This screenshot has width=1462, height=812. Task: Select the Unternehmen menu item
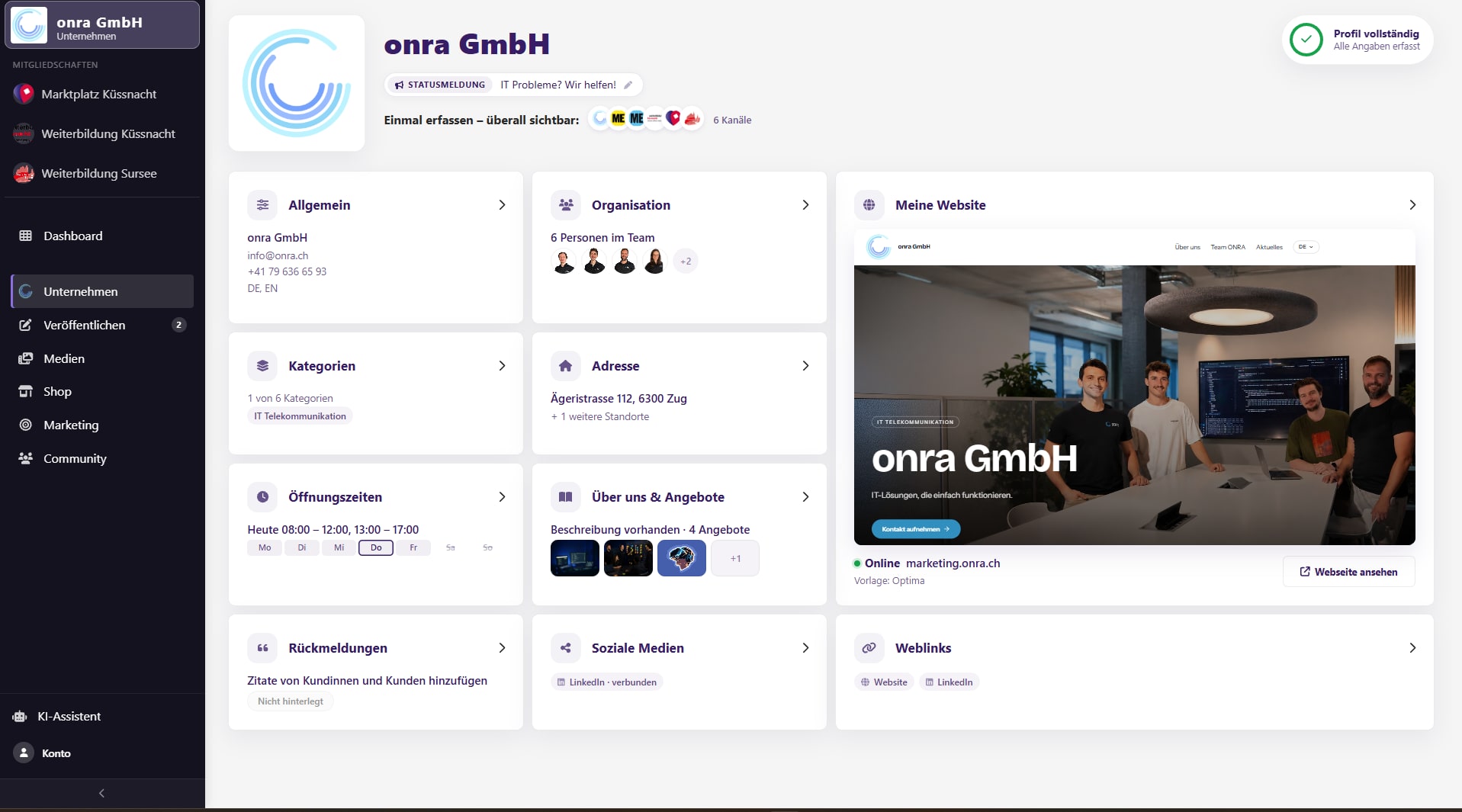102,291
